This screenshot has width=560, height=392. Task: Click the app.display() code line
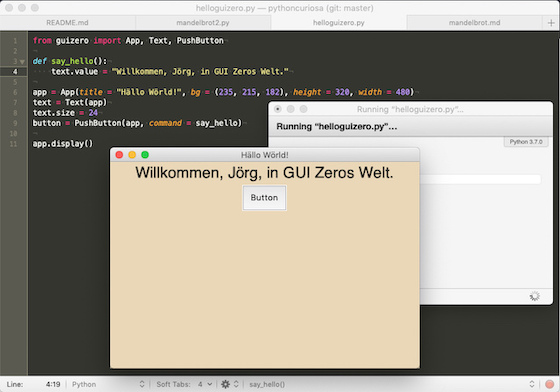tap(63, 144)
